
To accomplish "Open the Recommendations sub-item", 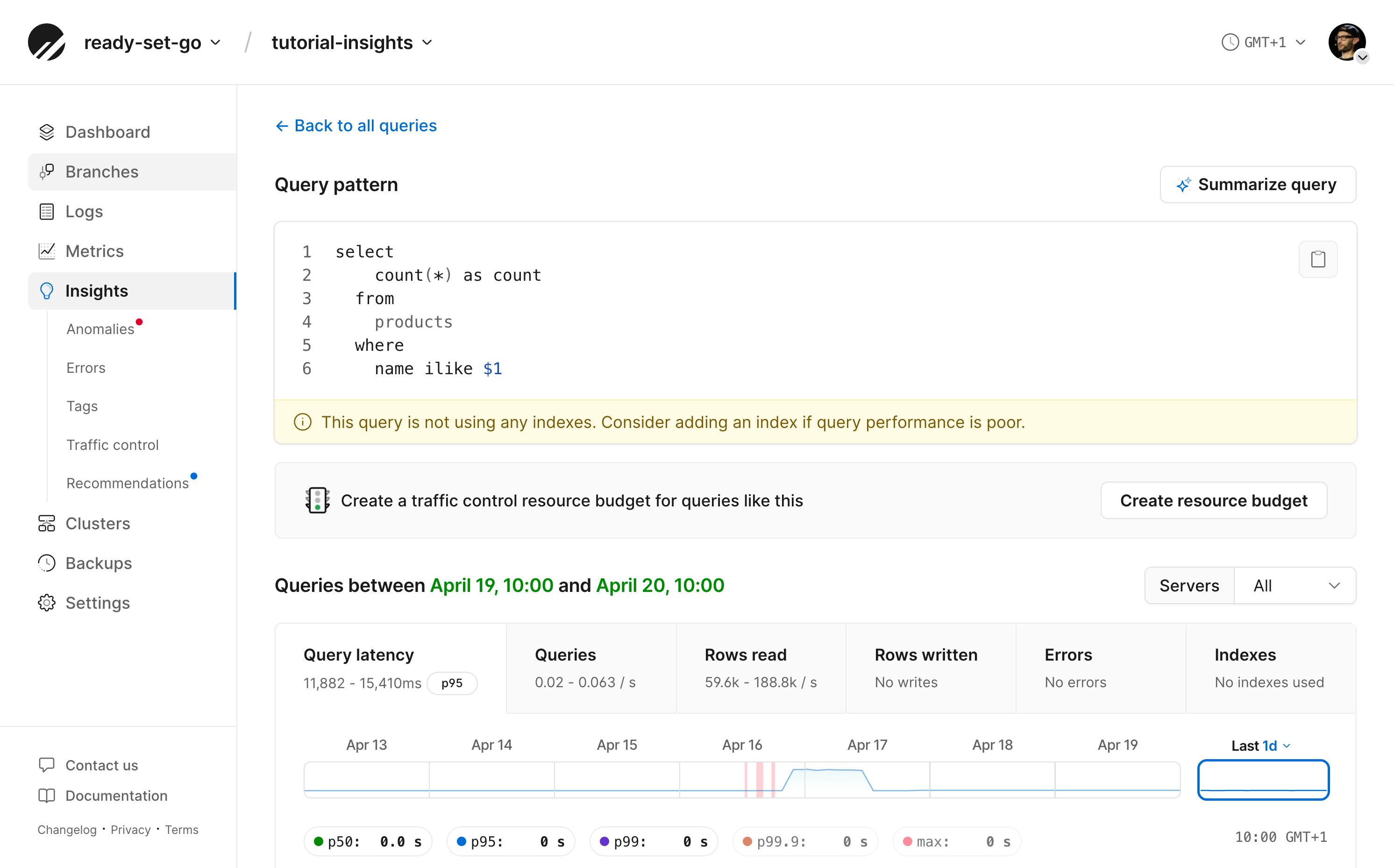I will [x=128, y=484].
